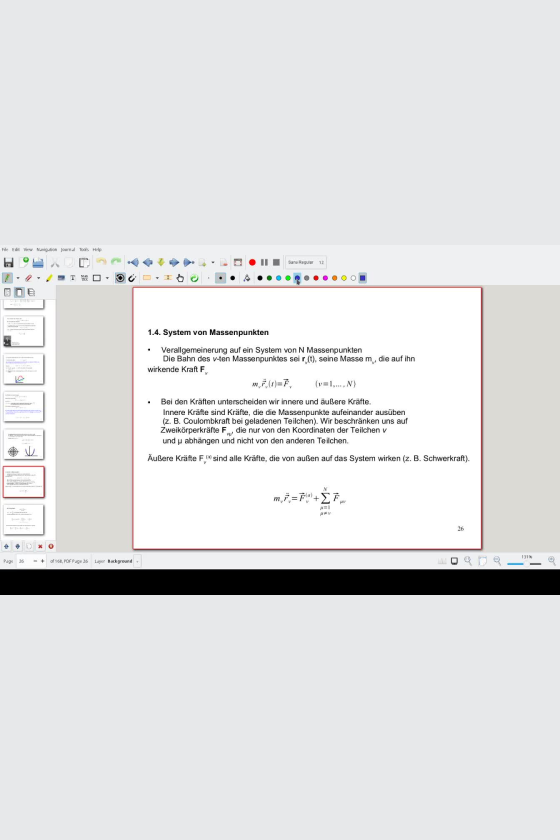Increase page number with plus button
This screenshot has width=560, height=840.
43,561
